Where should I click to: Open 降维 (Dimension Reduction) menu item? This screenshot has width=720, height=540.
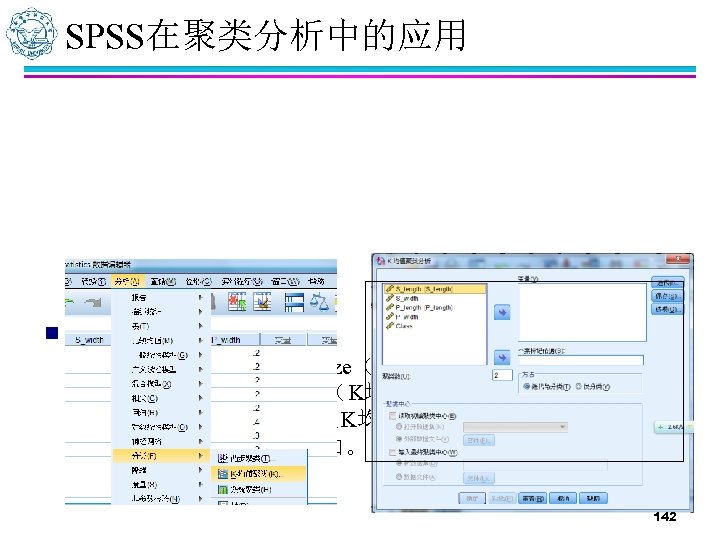[x=161, y=470]
